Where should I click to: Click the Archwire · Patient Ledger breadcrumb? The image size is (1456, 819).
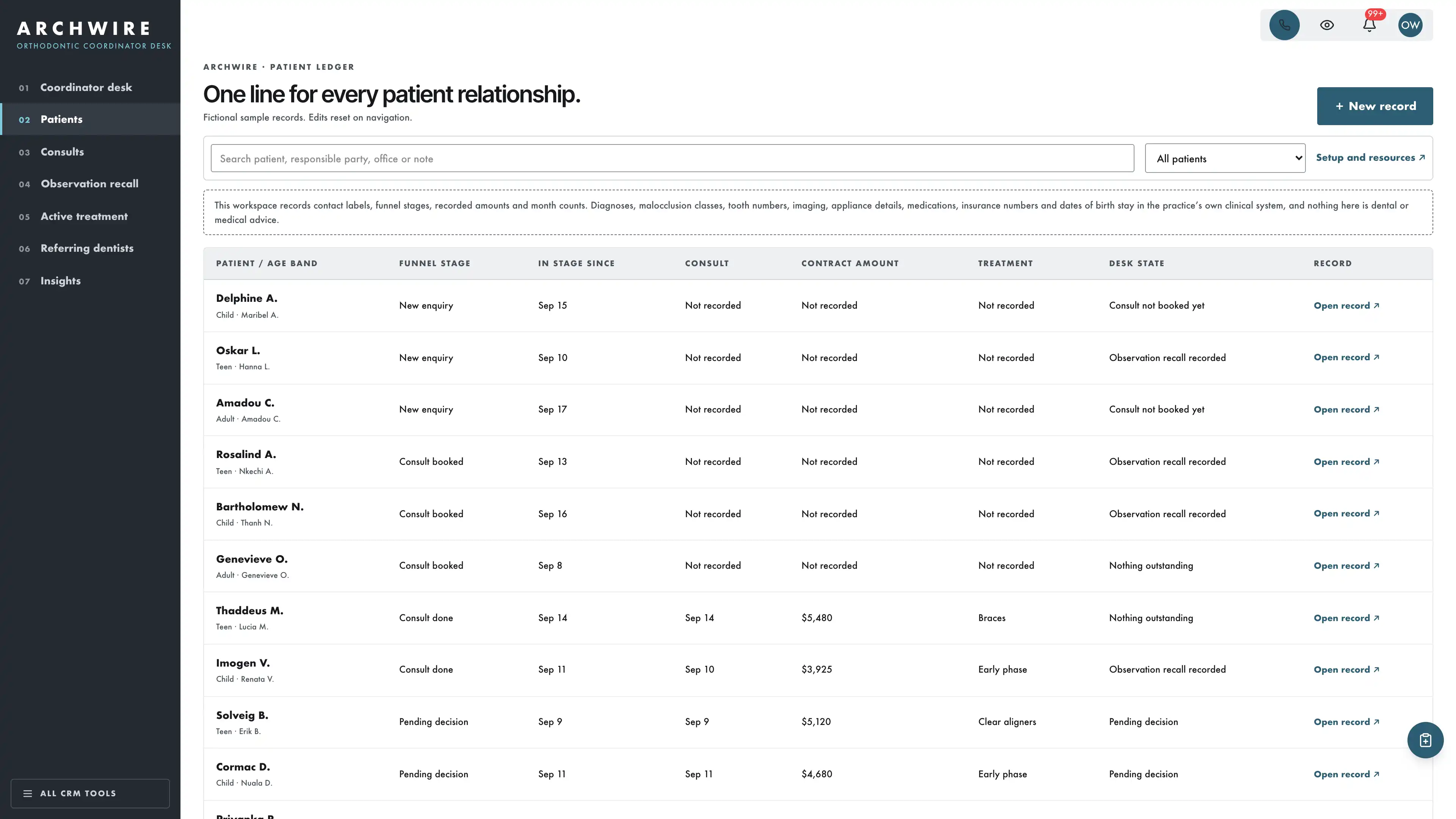(279, 67)
